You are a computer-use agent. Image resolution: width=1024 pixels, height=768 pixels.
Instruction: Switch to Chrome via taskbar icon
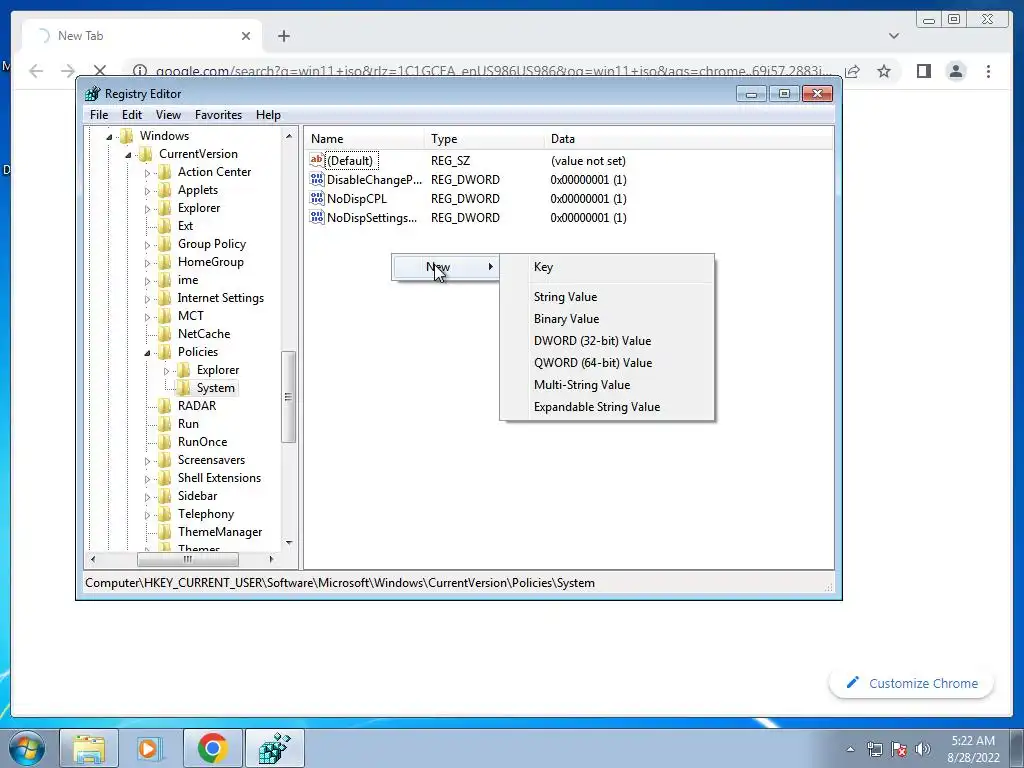(x=213, y=748)
